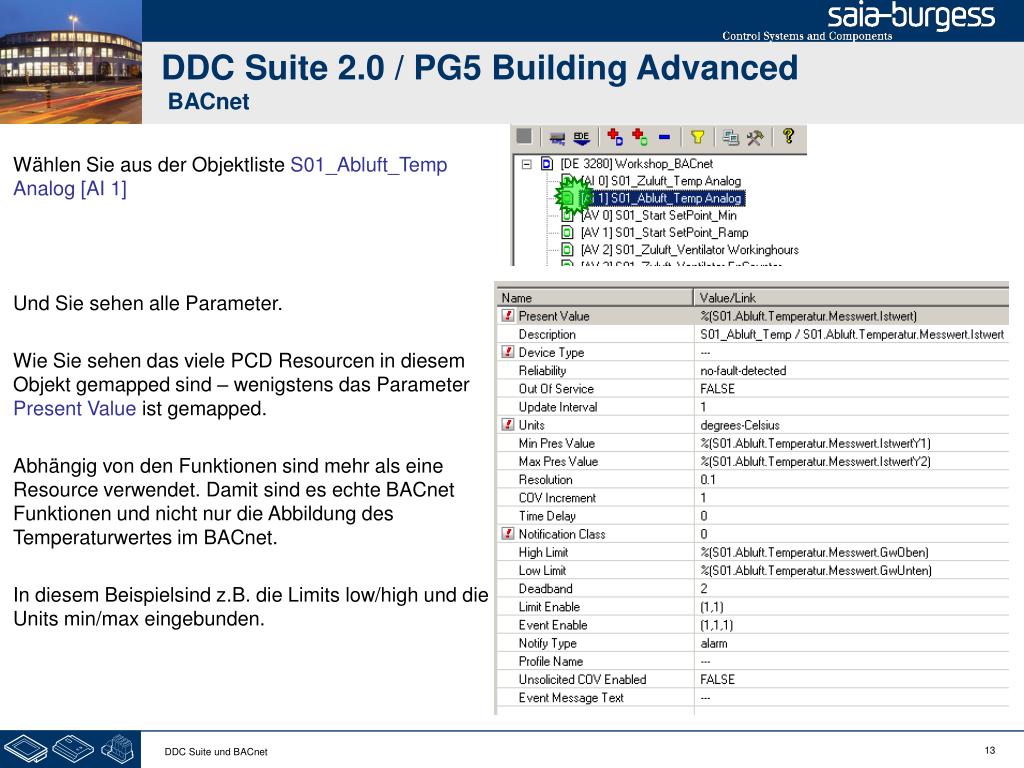Click the red marker icon beside Units
The width and height of the screenshot is (1024, 768).
point(507,425)
